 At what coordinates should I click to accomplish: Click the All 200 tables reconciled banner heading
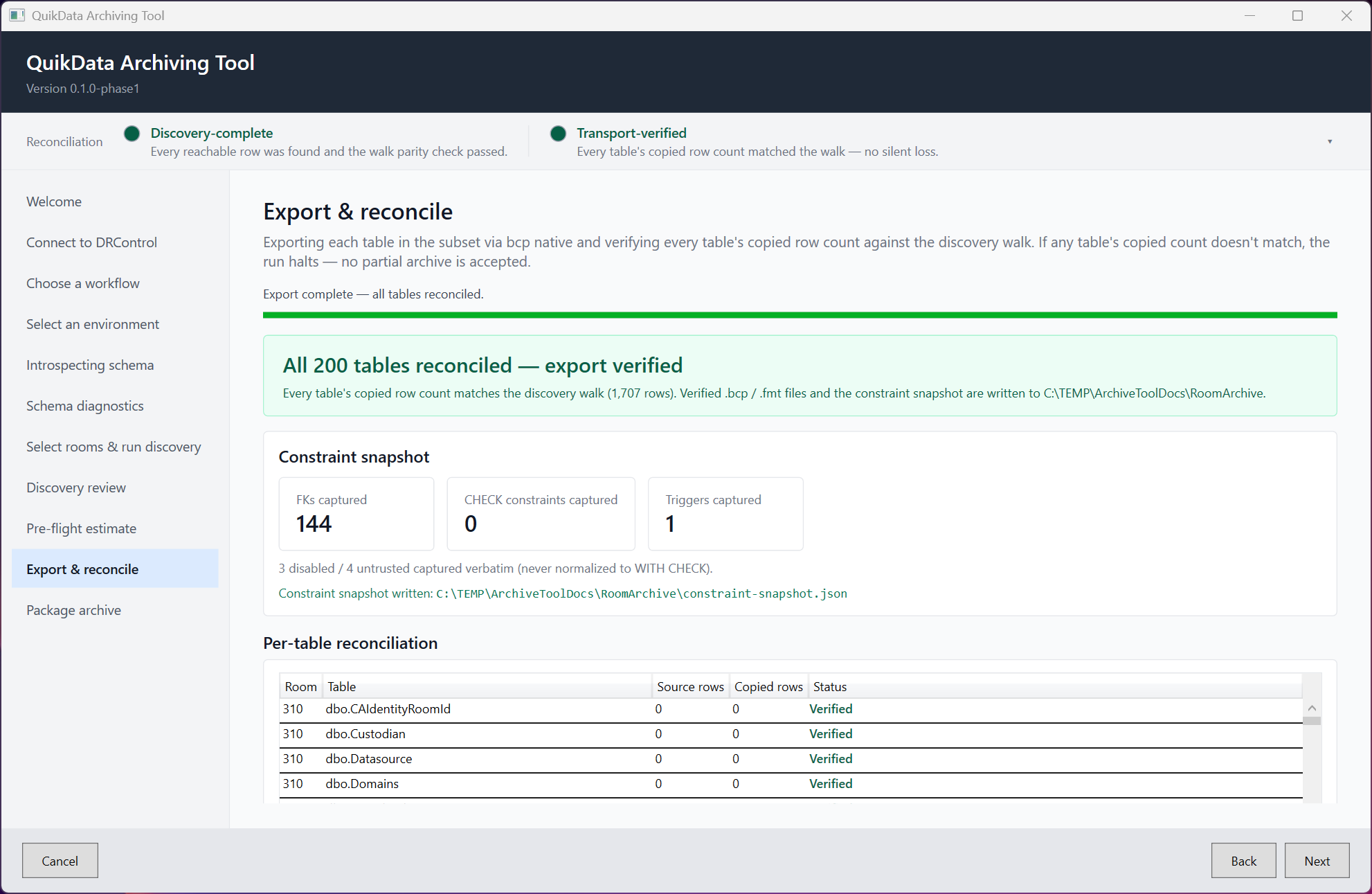[482, 365]
